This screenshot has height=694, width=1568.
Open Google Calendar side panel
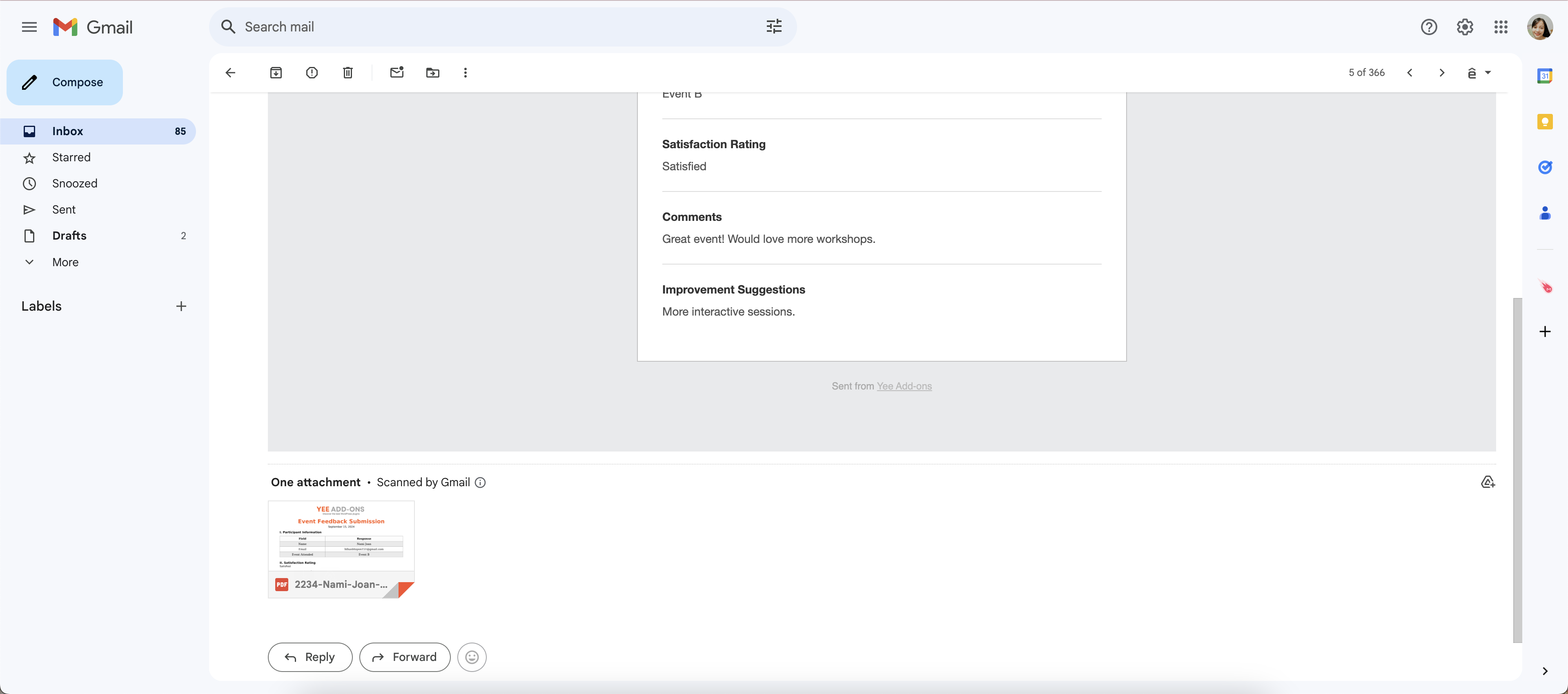(x=1545, y=76)
